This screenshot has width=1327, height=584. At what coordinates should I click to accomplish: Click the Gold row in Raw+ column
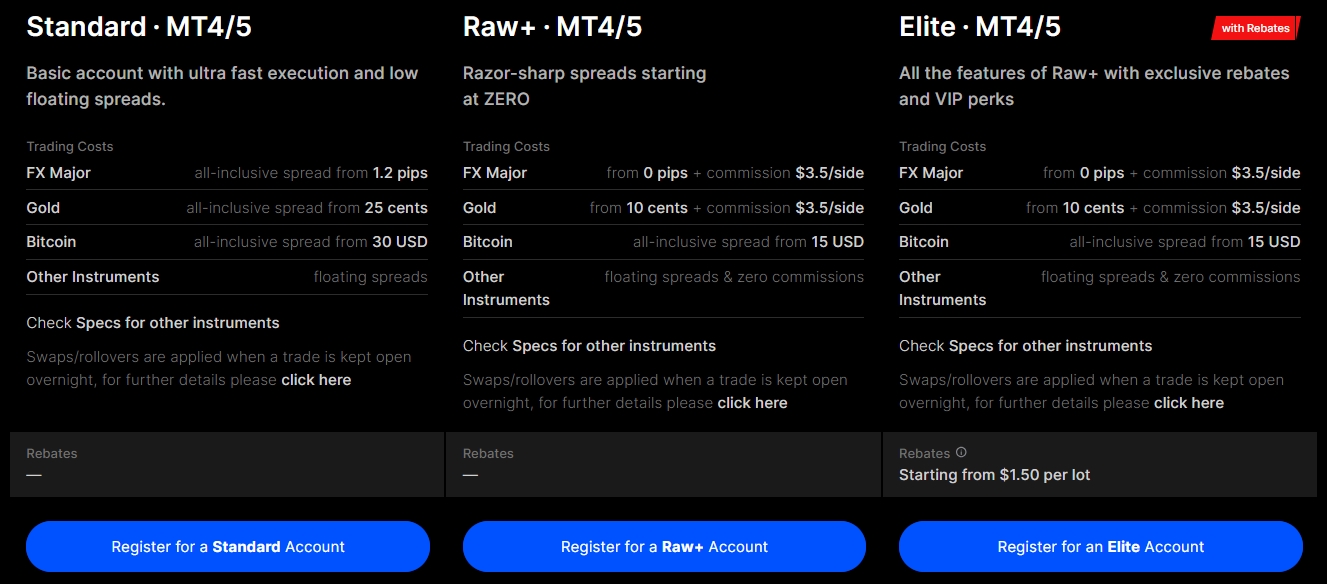(663, 207)
